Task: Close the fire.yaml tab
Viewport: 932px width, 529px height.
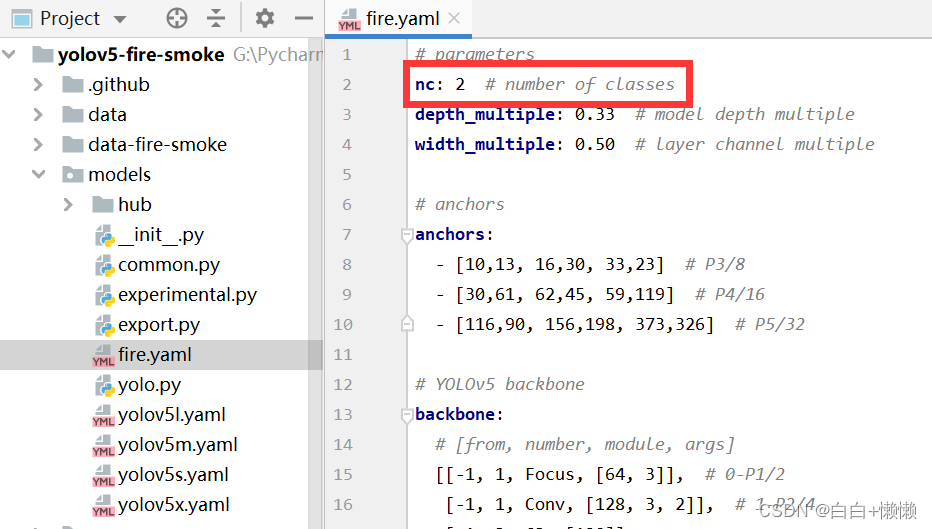Action: tap(454, 18)
